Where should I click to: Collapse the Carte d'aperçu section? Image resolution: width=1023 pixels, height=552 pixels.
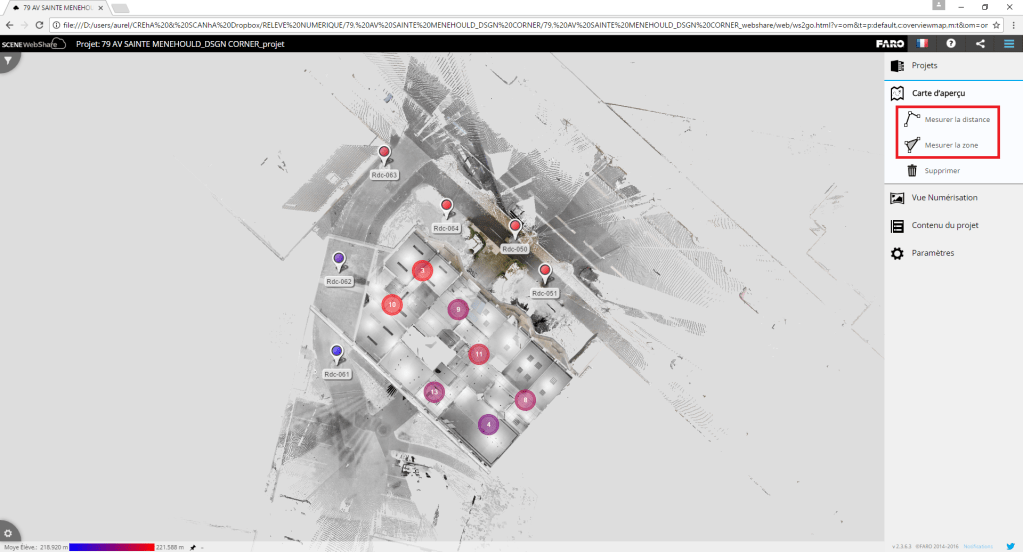(938, 93)
